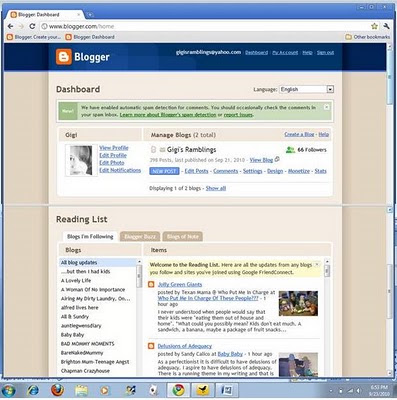This screenshot has width=397, height=400.
Task: Open the 'Jolly Green Giants' post
Action: click(180, 284)
